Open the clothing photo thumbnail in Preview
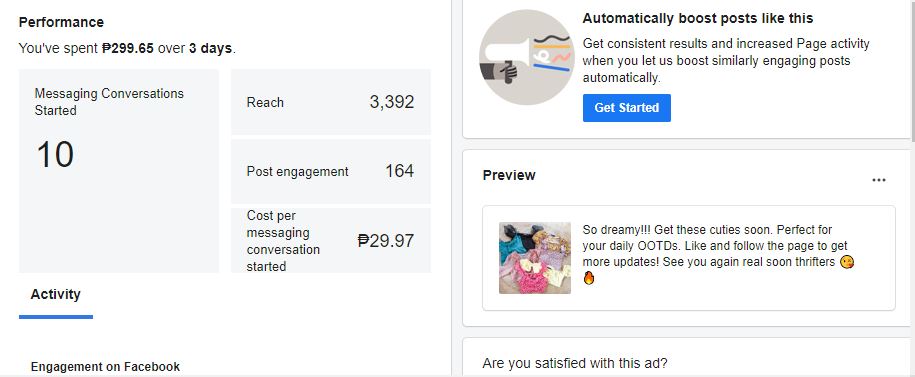915x377 pixels. tap(535, 257)
